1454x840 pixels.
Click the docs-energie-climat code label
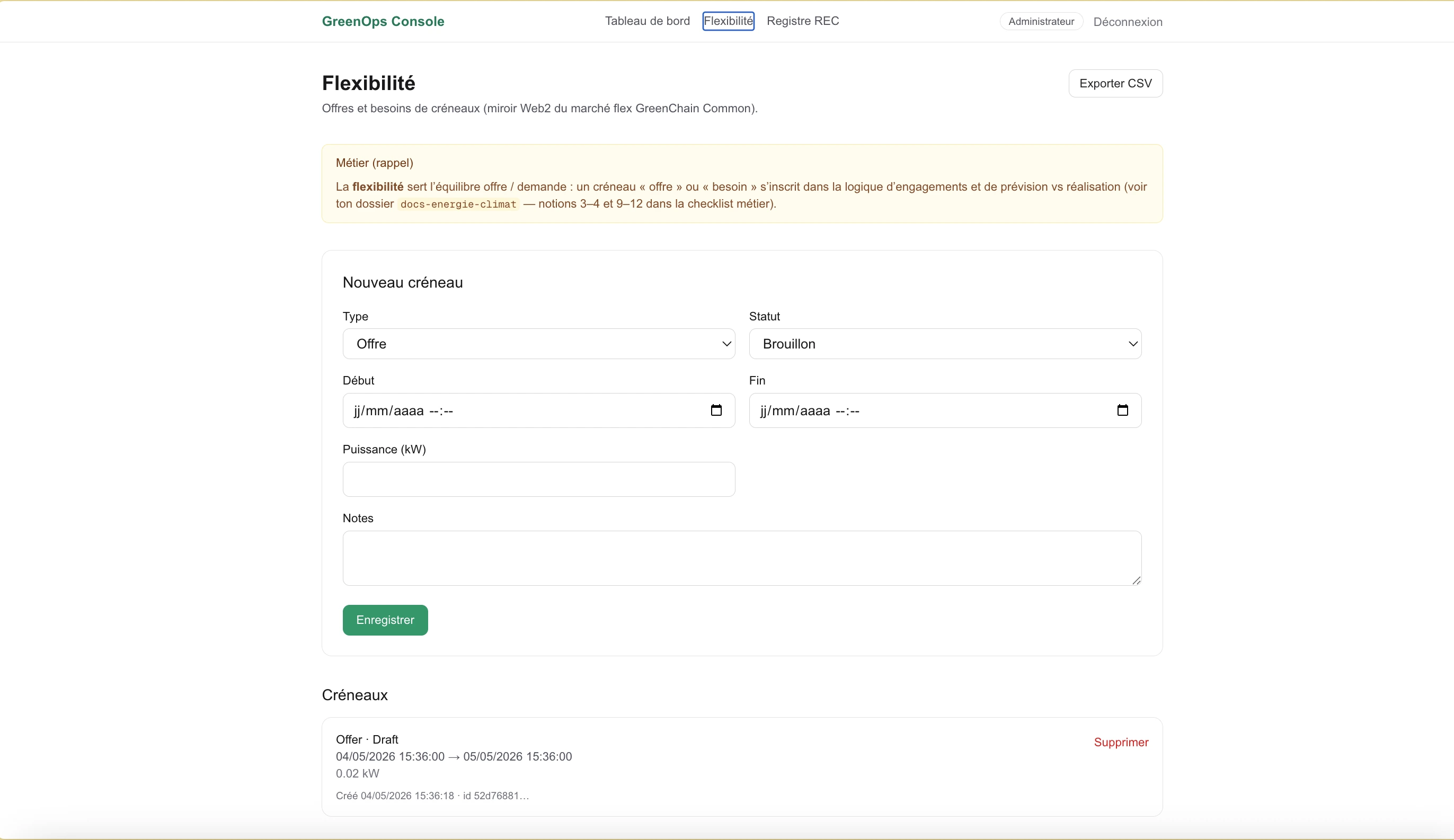pos(458,204)
